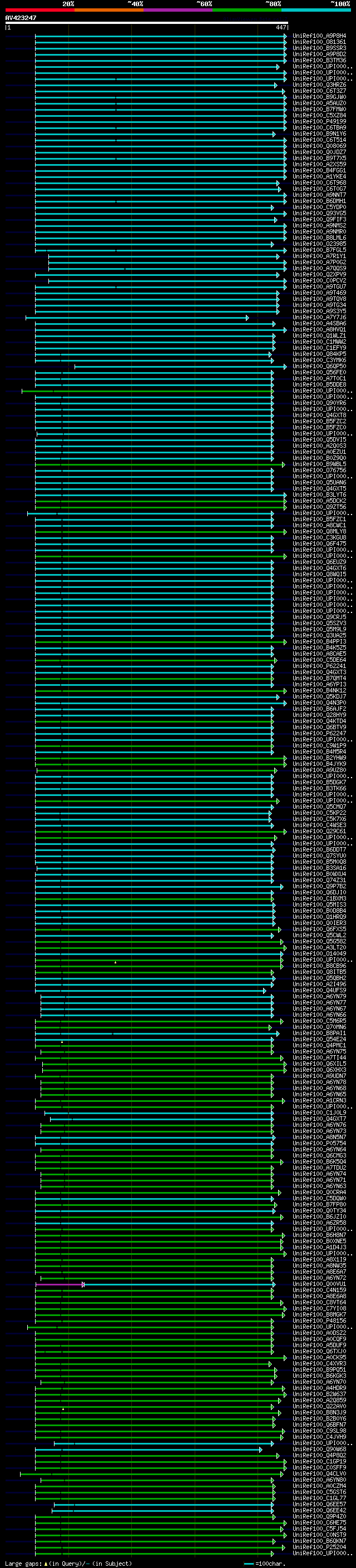This screenshot has height=1568, width=356.
Task: Click the white query sequence bar
Action: [147, 22]
